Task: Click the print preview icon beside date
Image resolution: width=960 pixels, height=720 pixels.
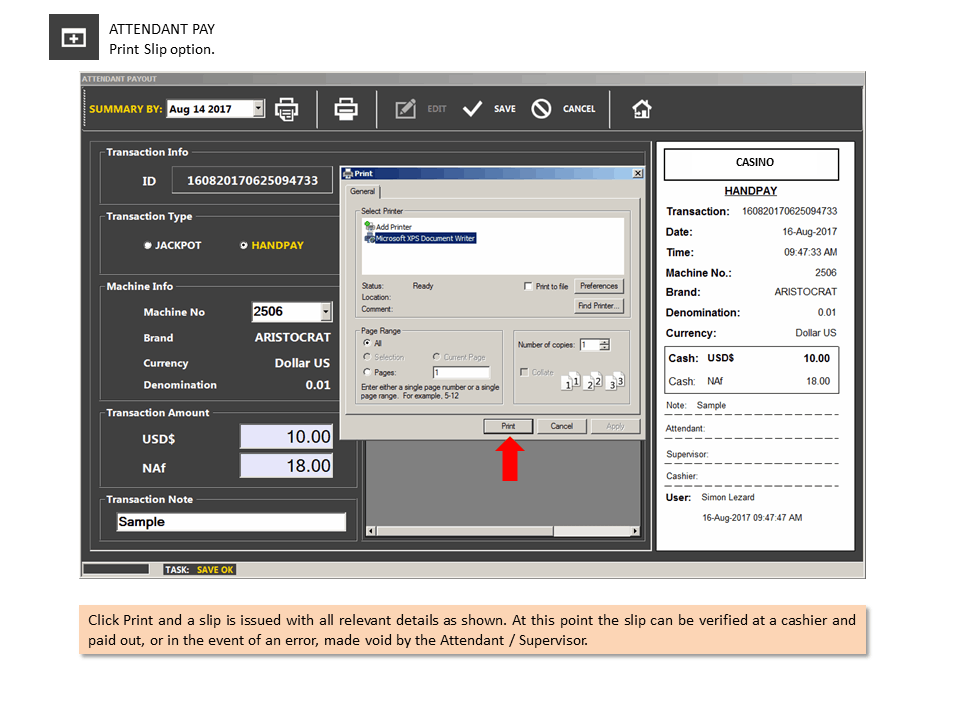Action: [x=286, y=110]
